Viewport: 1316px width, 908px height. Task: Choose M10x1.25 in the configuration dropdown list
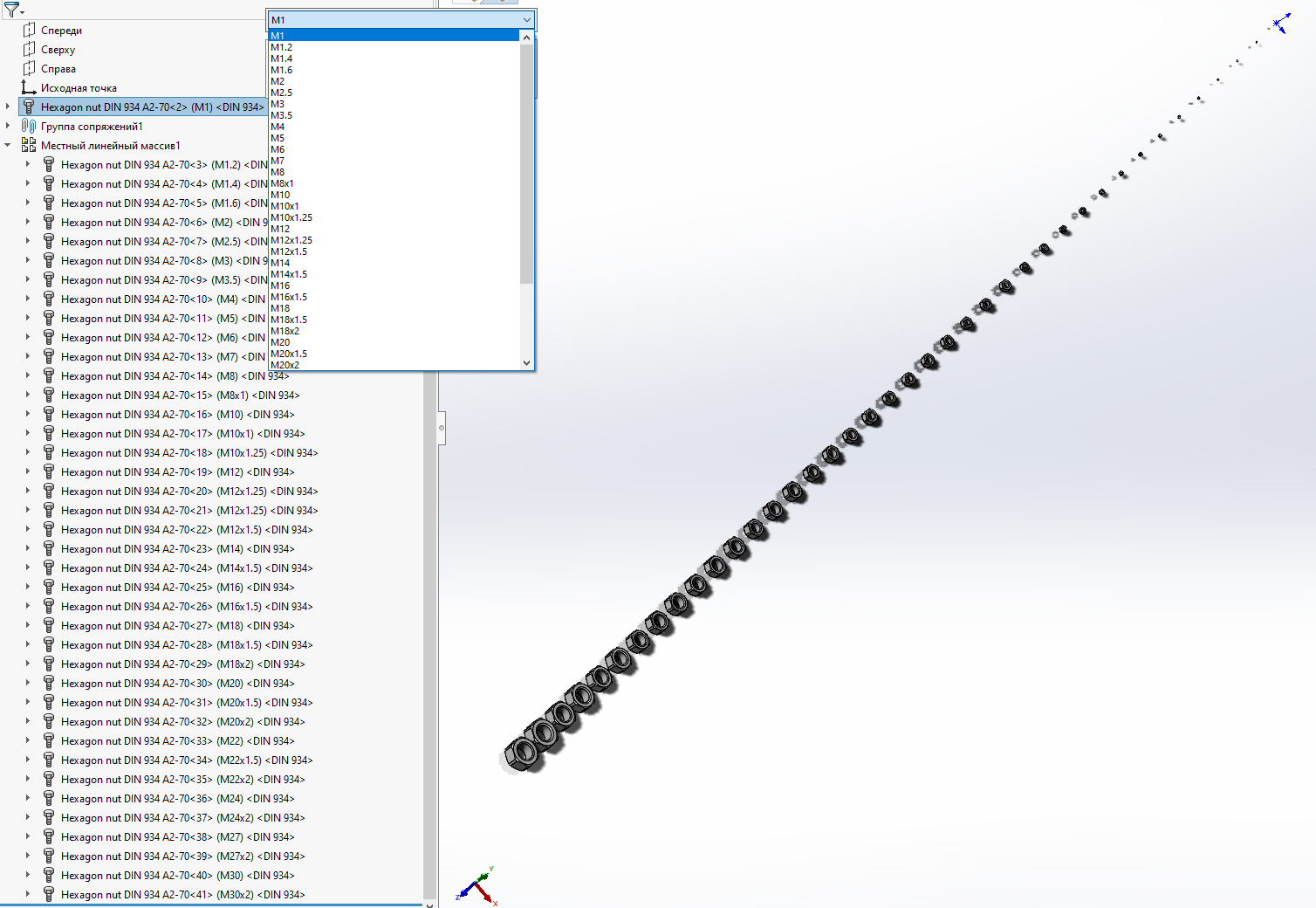coord(394,217)
